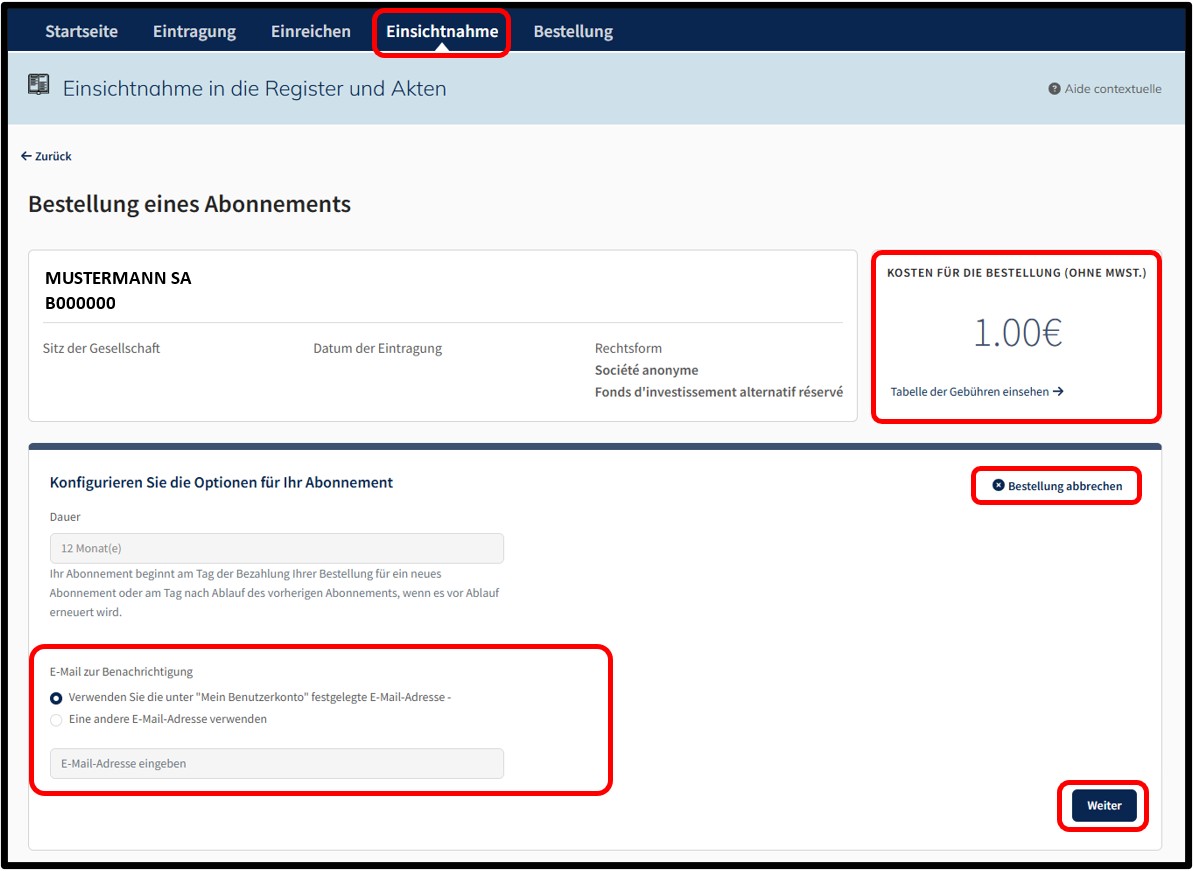Click the left arrow icon before Zurück
This screenshot has height=871, width=1193.
pos(26,156)
